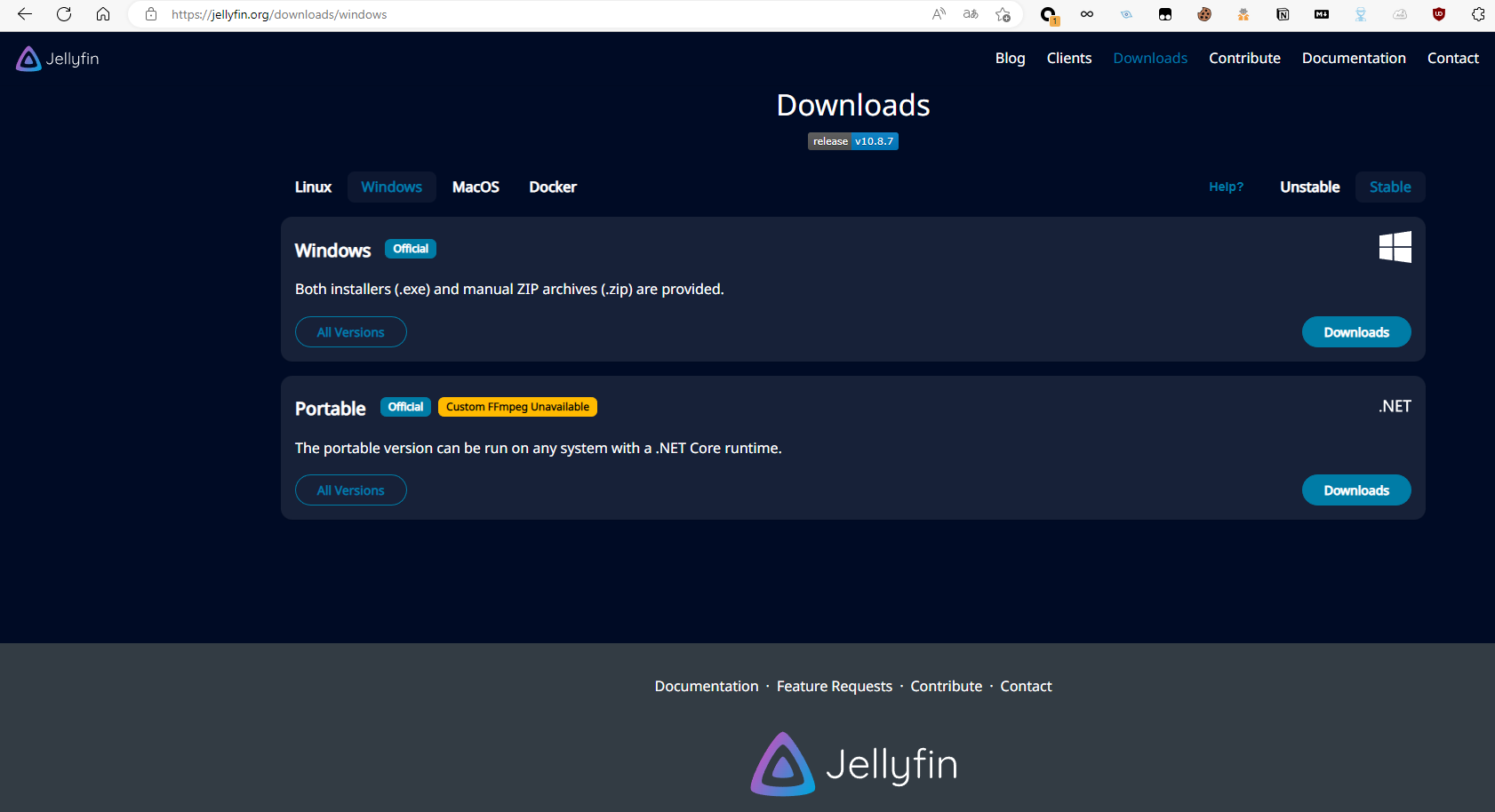Open the orange figure extension icon
Viewport: 1495px width, 812px height.
pos(1243,14)
